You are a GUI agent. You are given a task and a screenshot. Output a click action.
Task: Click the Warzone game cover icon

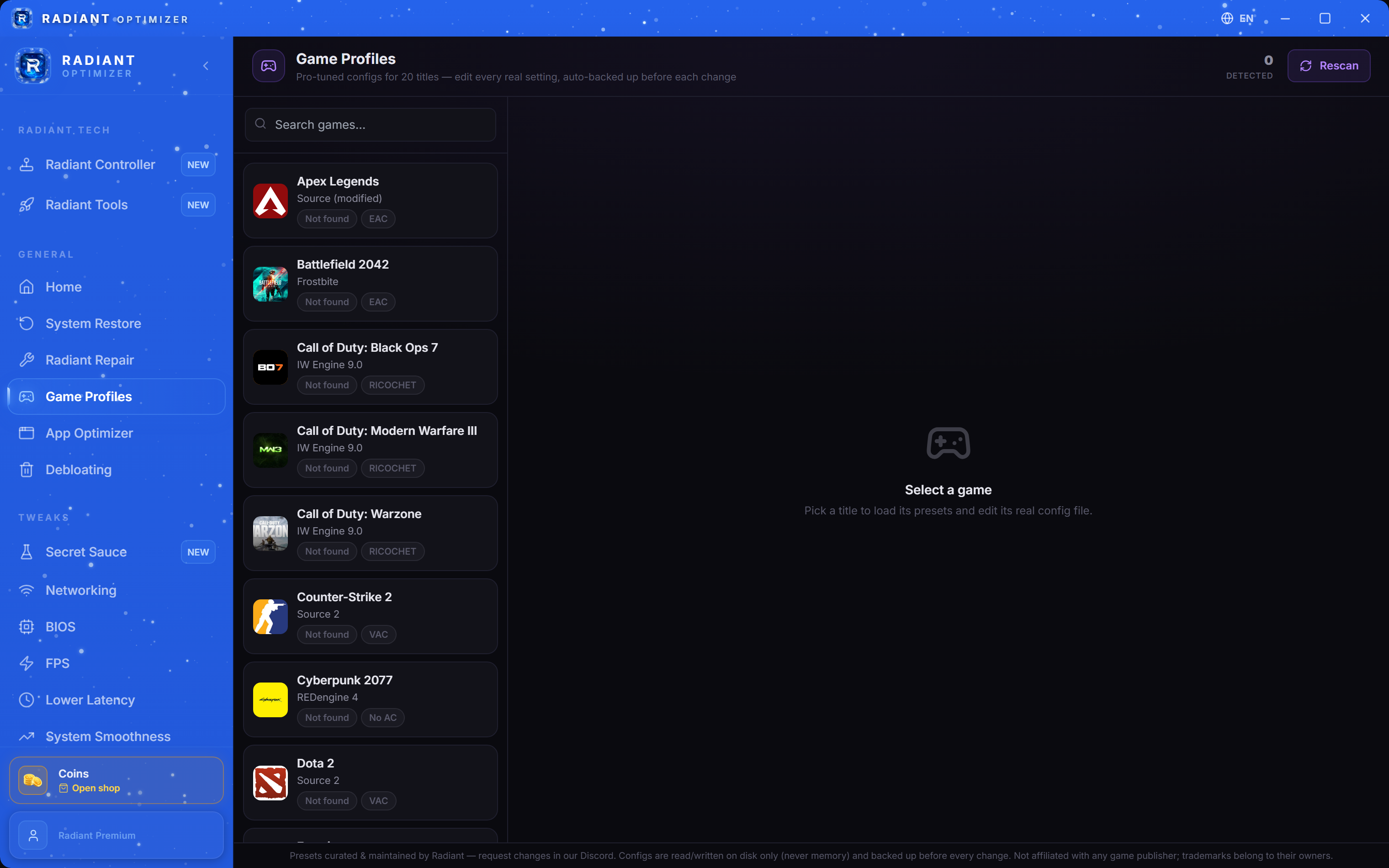click(x=270, y=533)
